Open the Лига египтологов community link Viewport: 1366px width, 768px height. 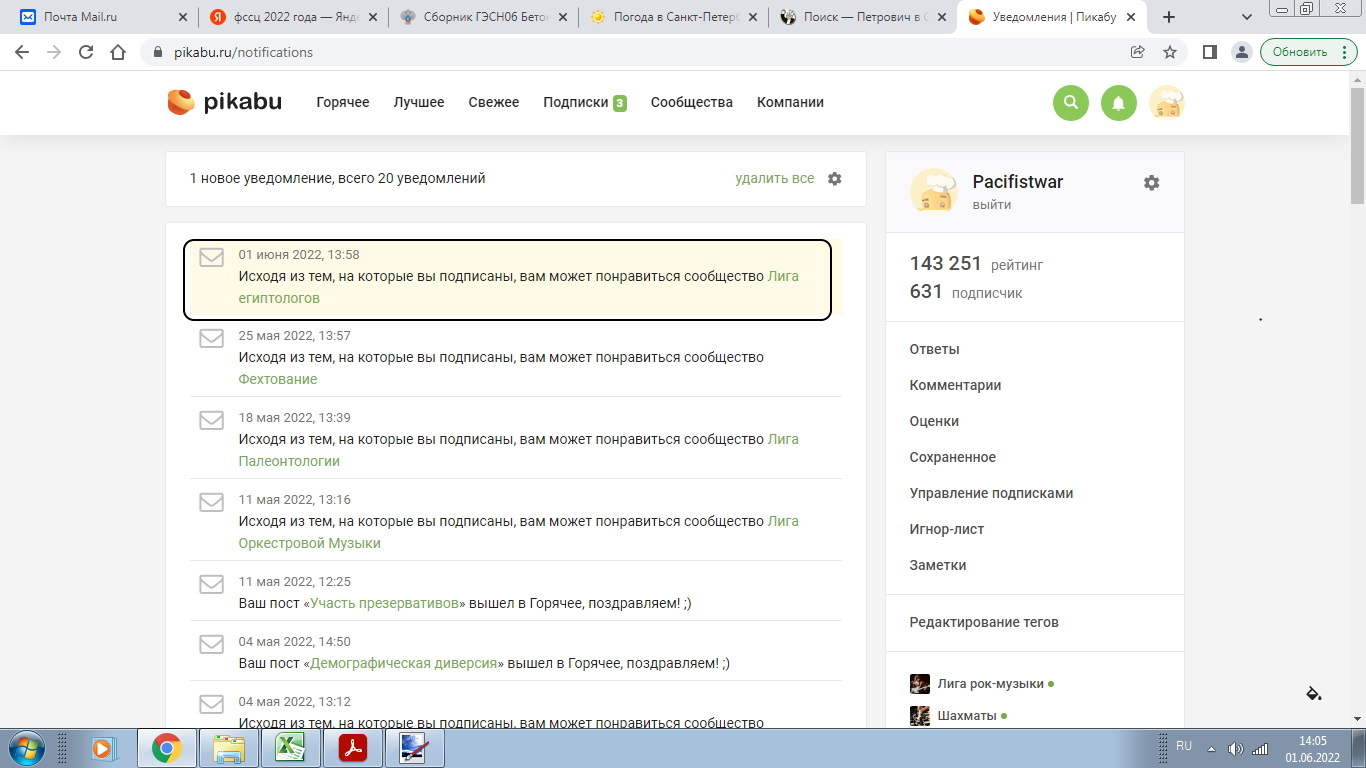(x=518, y=287)
